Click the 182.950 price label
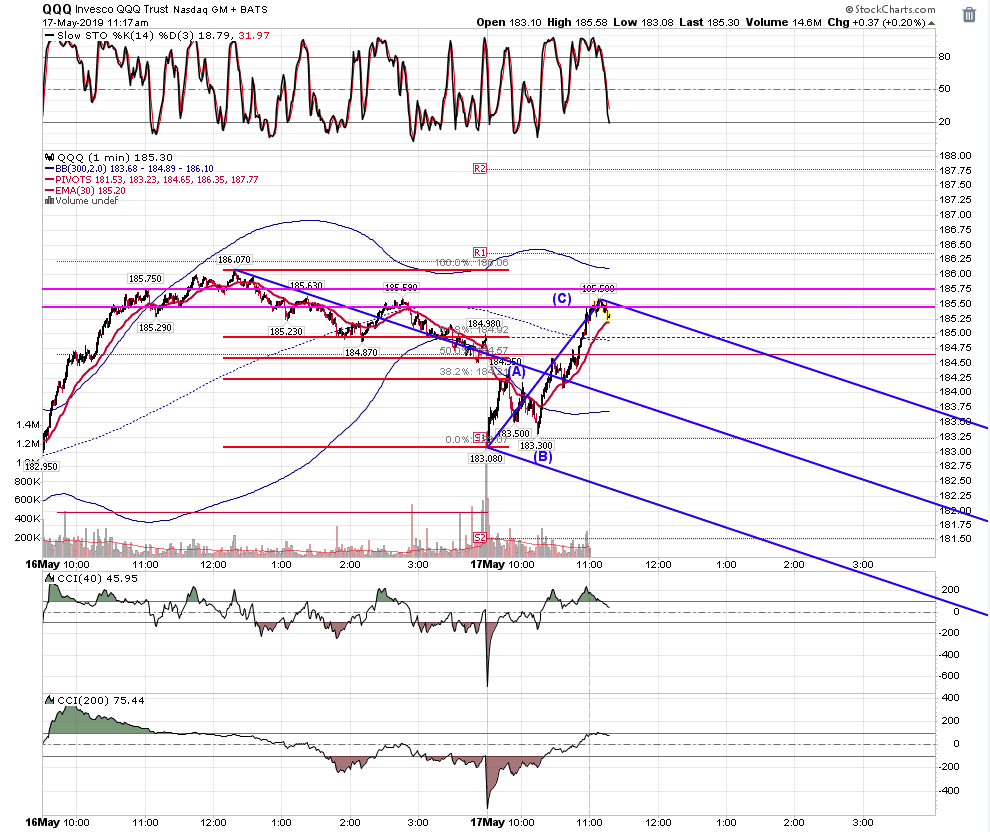 41,467
